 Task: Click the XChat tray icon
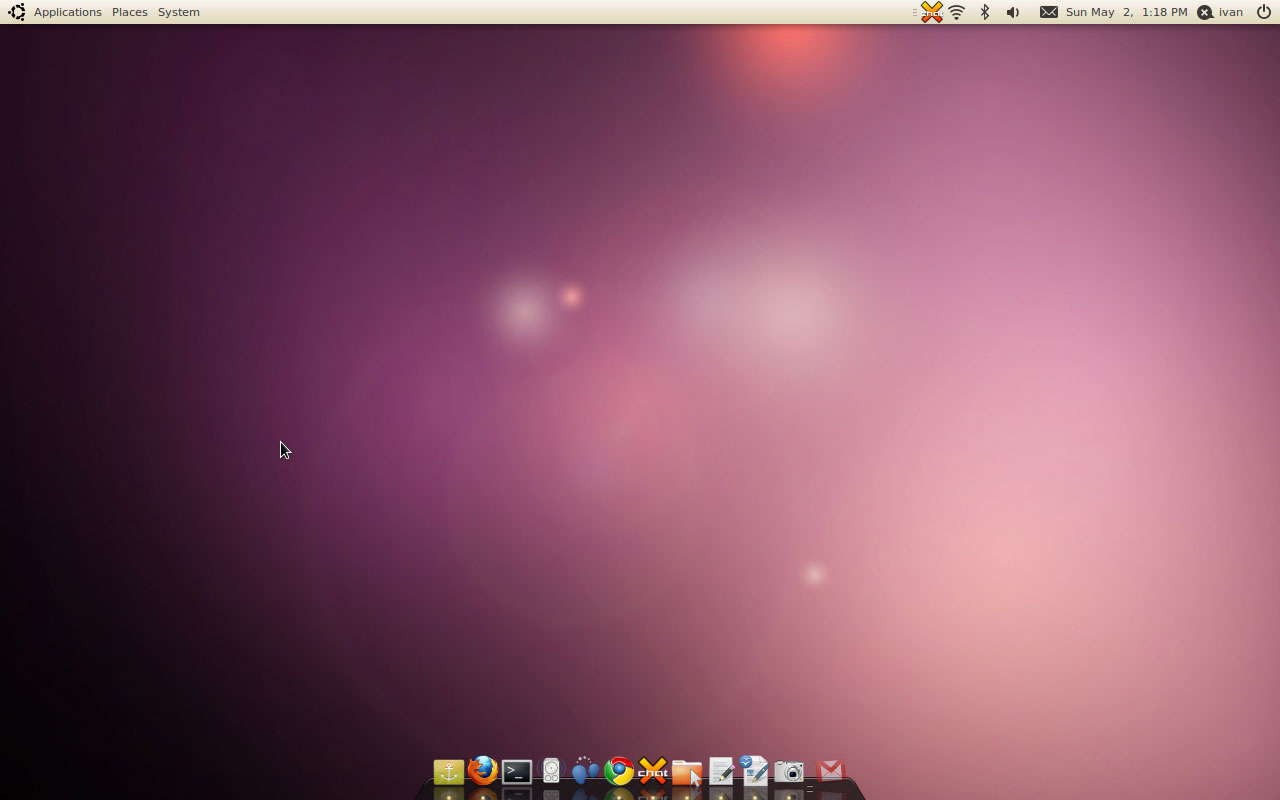(x=931, y=12)
